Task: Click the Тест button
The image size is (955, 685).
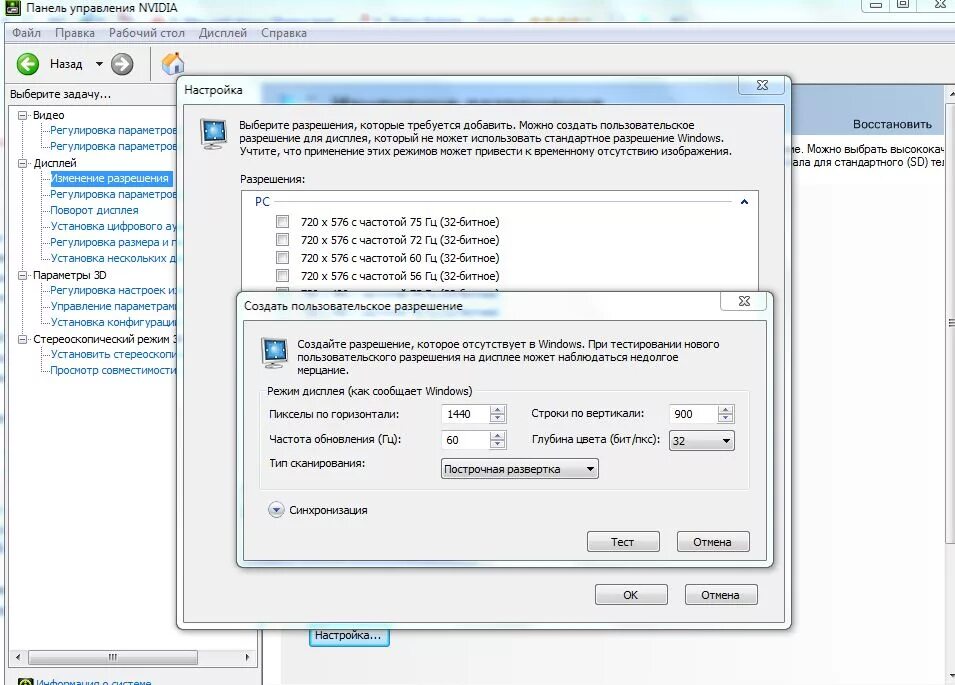Action: (623, 542)
